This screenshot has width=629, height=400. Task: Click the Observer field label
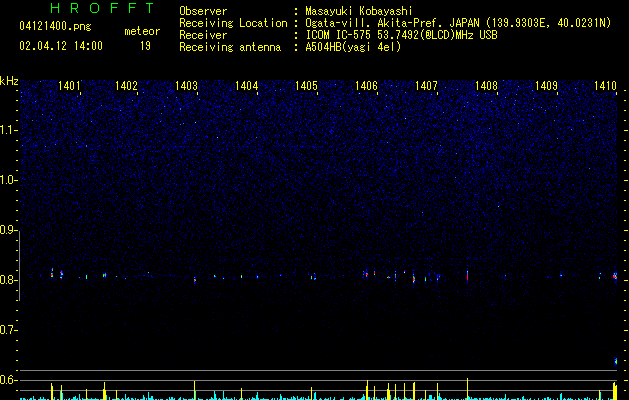click(x=203, y=11)
